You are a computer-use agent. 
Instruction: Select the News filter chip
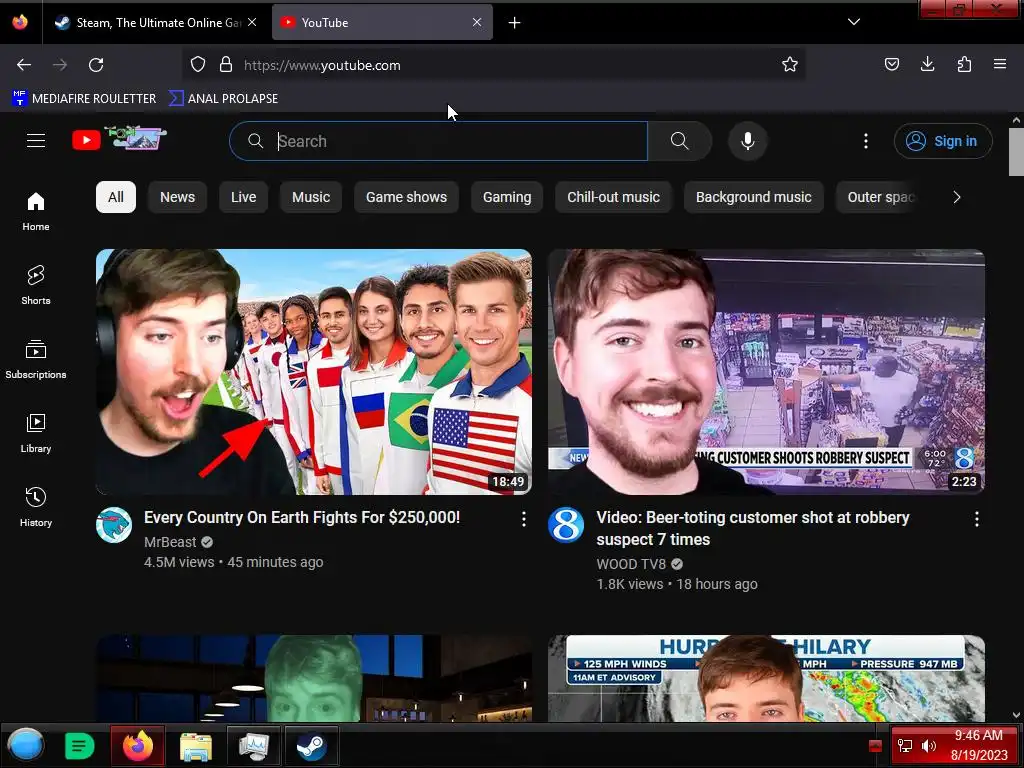tap(178, 197)
